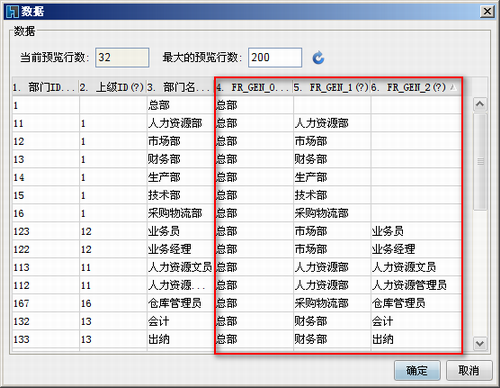Click 人力资源文员 in the 部门名 column
Viewport: 500px width, 388px height.
click(x=180, y=268)
